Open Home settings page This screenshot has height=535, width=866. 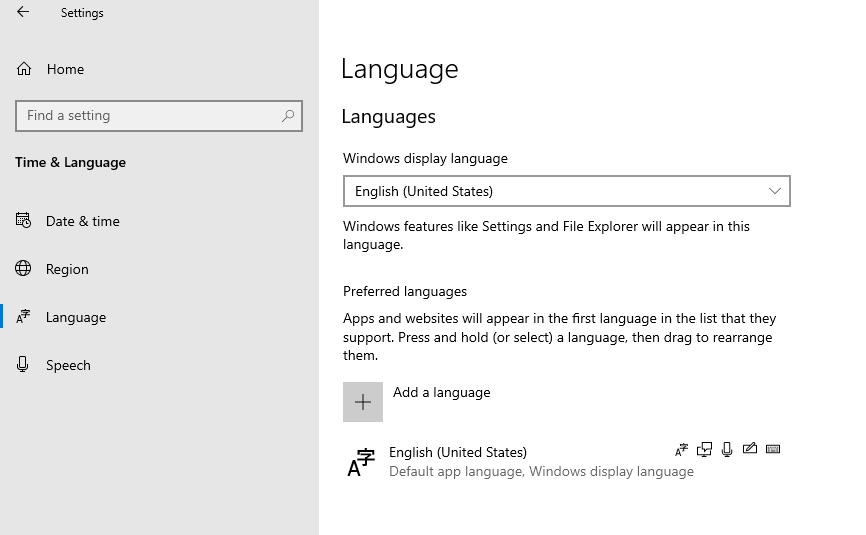[x=65, y=69]
